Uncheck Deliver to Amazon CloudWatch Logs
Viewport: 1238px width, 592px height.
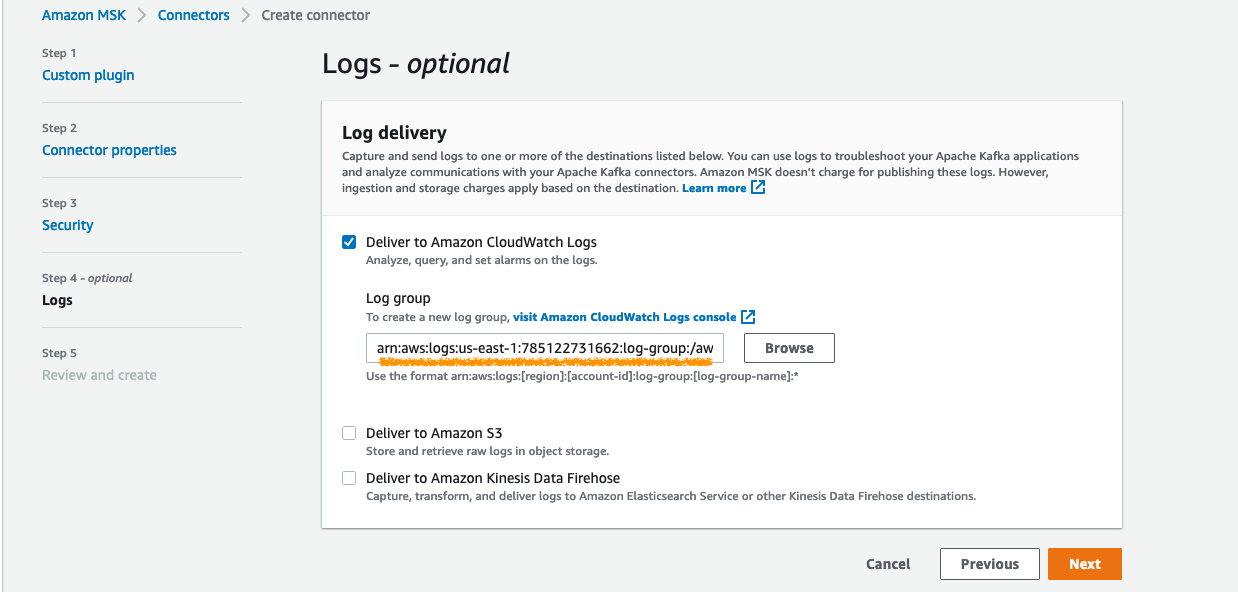pos(349,242)
